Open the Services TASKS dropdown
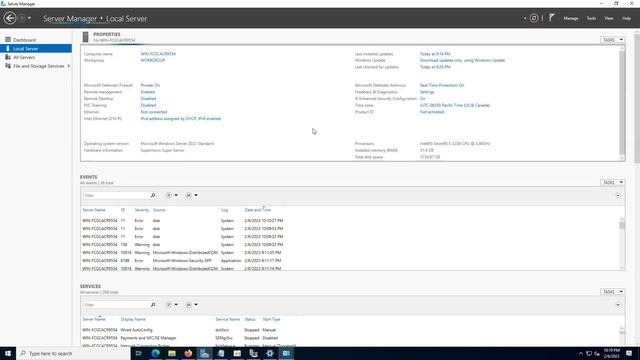The width and height of the screenshot is (640, 360). (x=612, y=291)
